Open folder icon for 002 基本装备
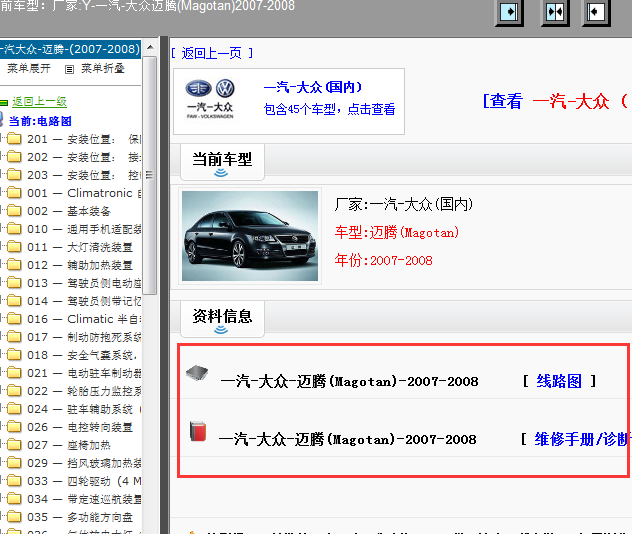632x534 pixels. pyautogui.click(x=14, y=211)
